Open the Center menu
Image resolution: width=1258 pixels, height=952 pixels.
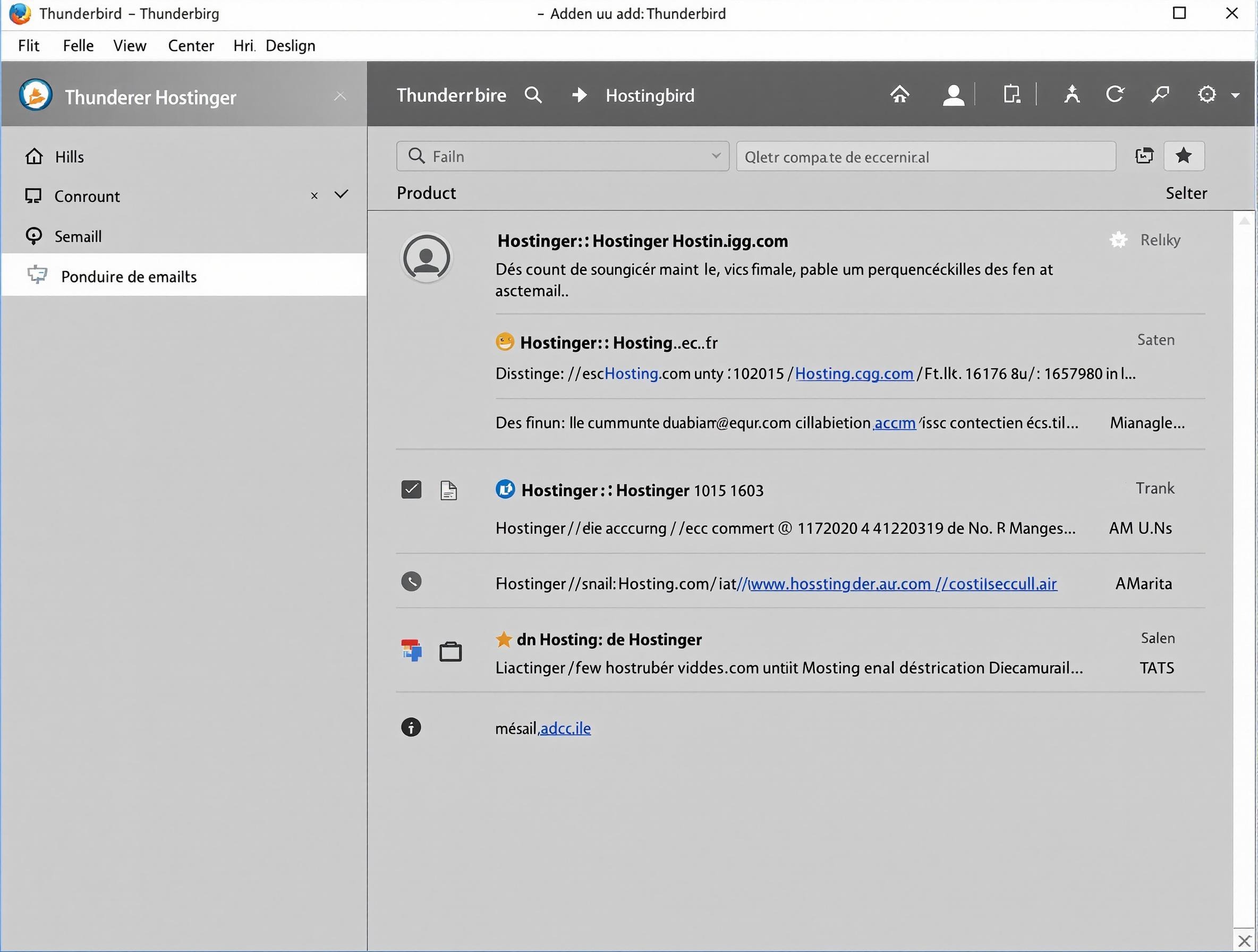(x=191, y=46)
